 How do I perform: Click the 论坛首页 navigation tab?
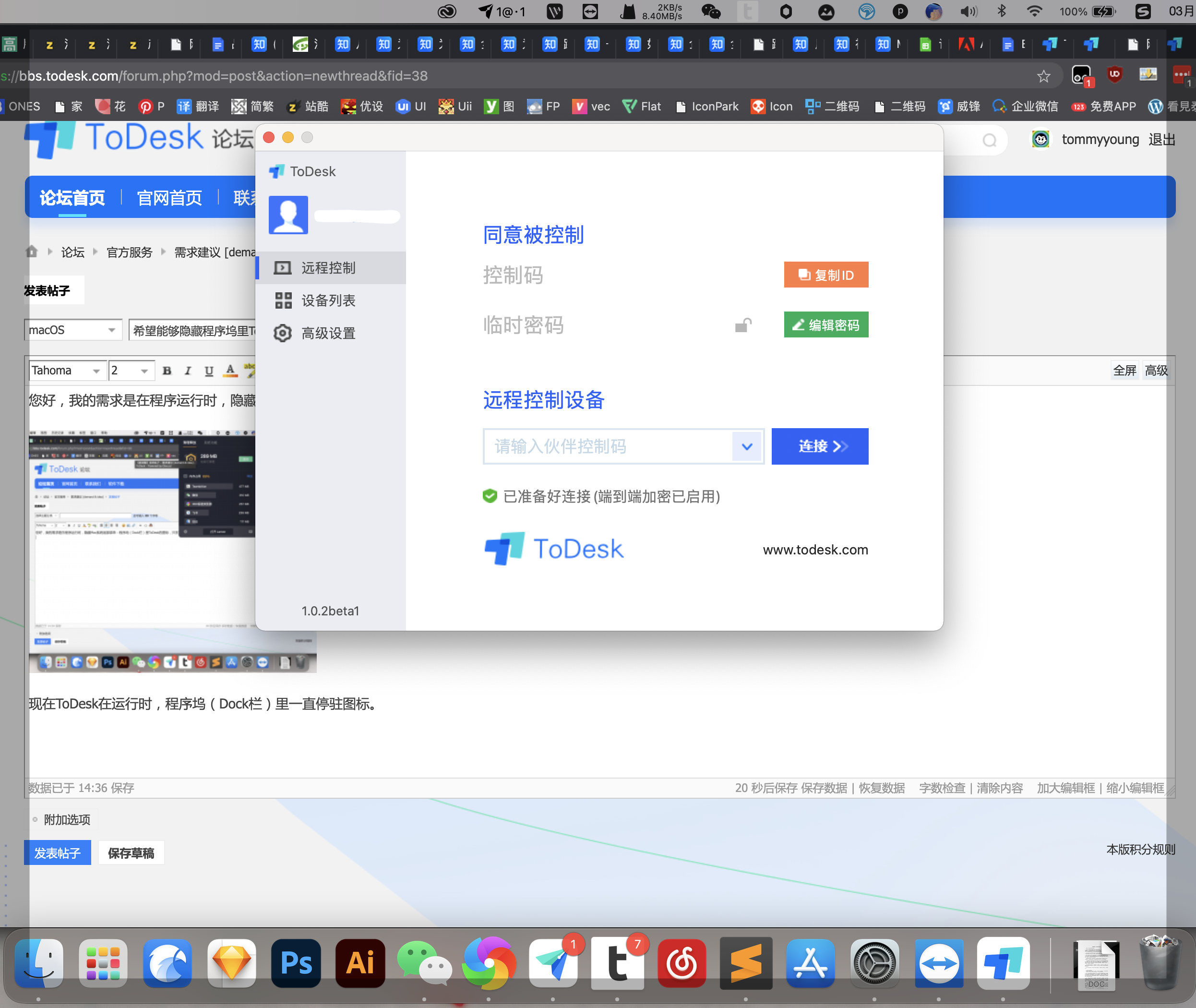click(72, 197)
